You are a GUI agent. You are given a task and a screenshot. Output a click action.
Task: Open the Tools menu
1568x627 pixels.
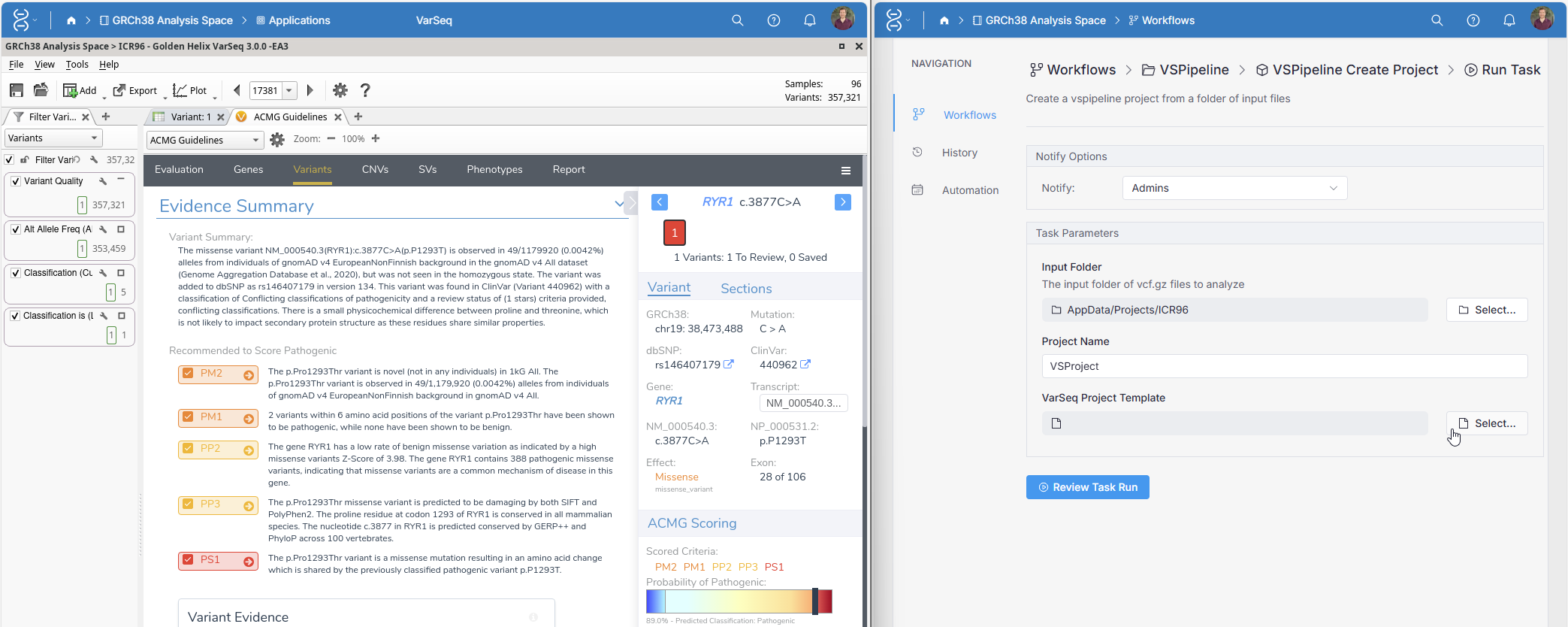77,65
